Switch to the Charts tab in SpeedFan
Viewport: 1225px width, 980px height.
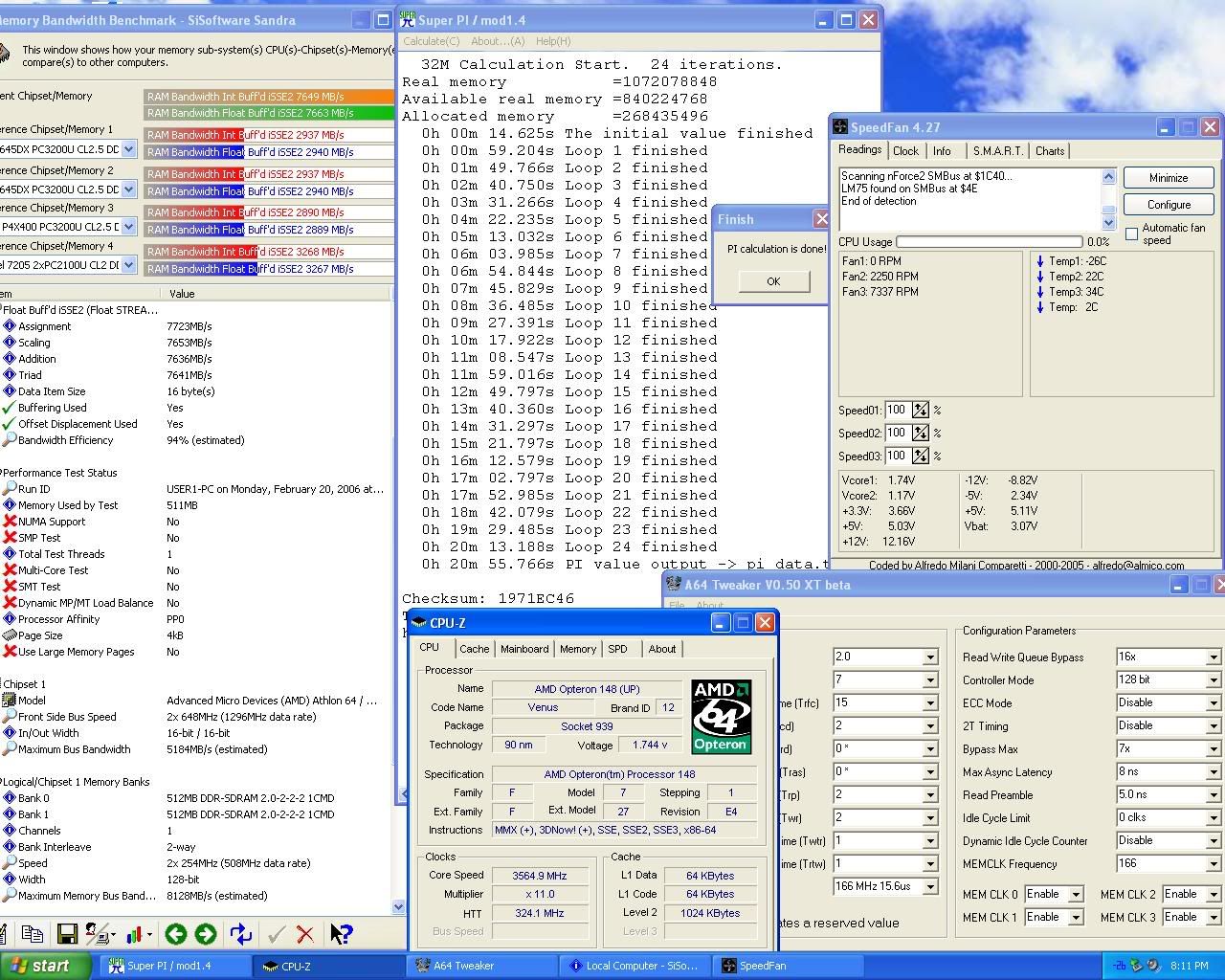(x=1050, y=151)
